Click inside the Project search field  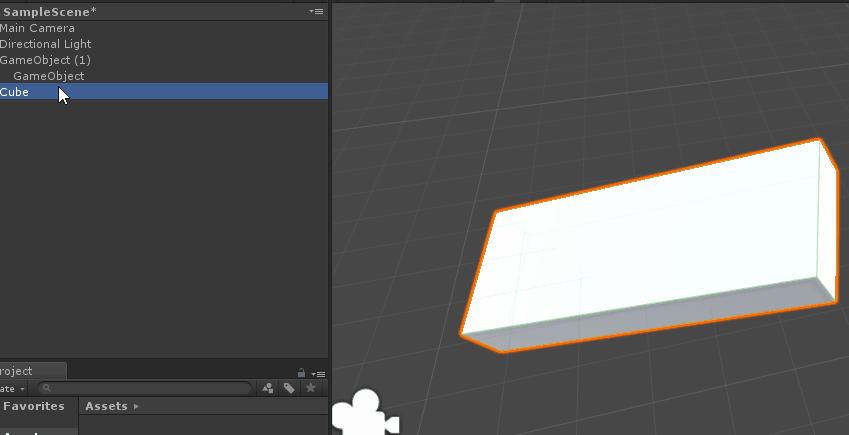click(145, 388)
